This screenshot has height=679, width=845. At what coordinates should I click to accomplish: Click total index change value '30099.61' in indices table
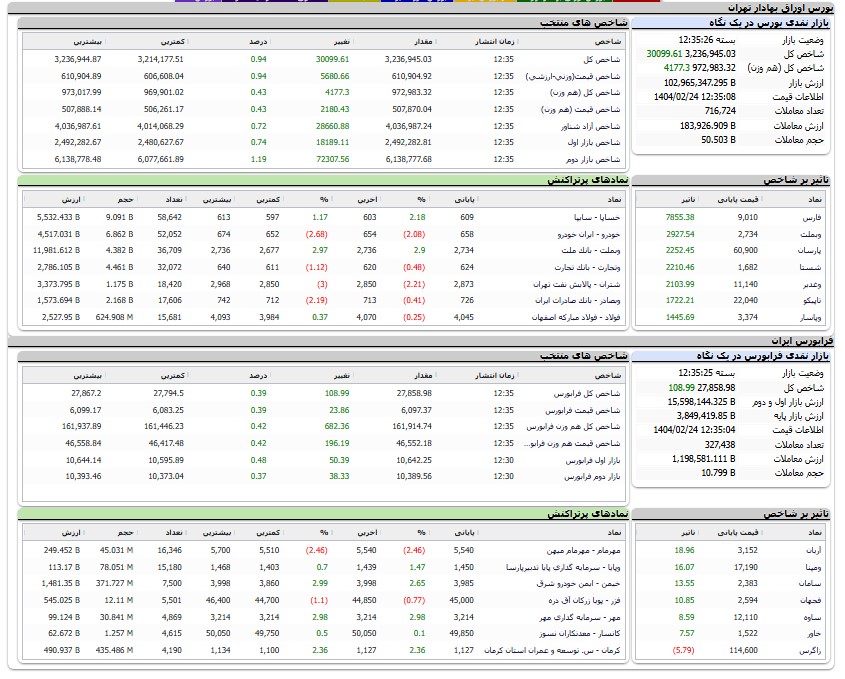[x=333, y=60]
